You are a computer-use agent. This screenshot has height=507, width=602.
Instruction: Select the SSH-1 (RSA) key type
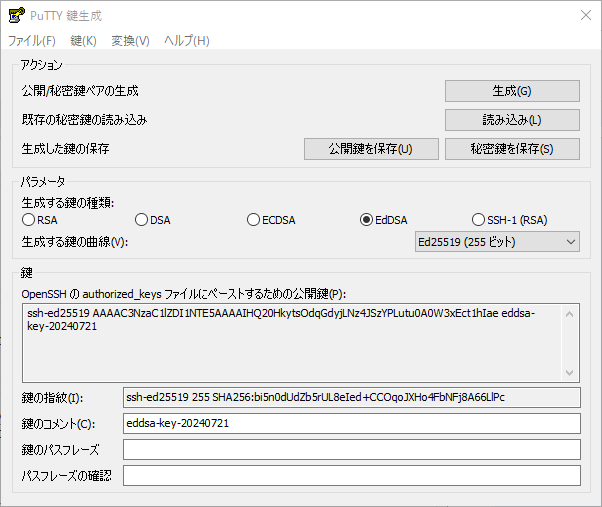click(x=509, y=220)
